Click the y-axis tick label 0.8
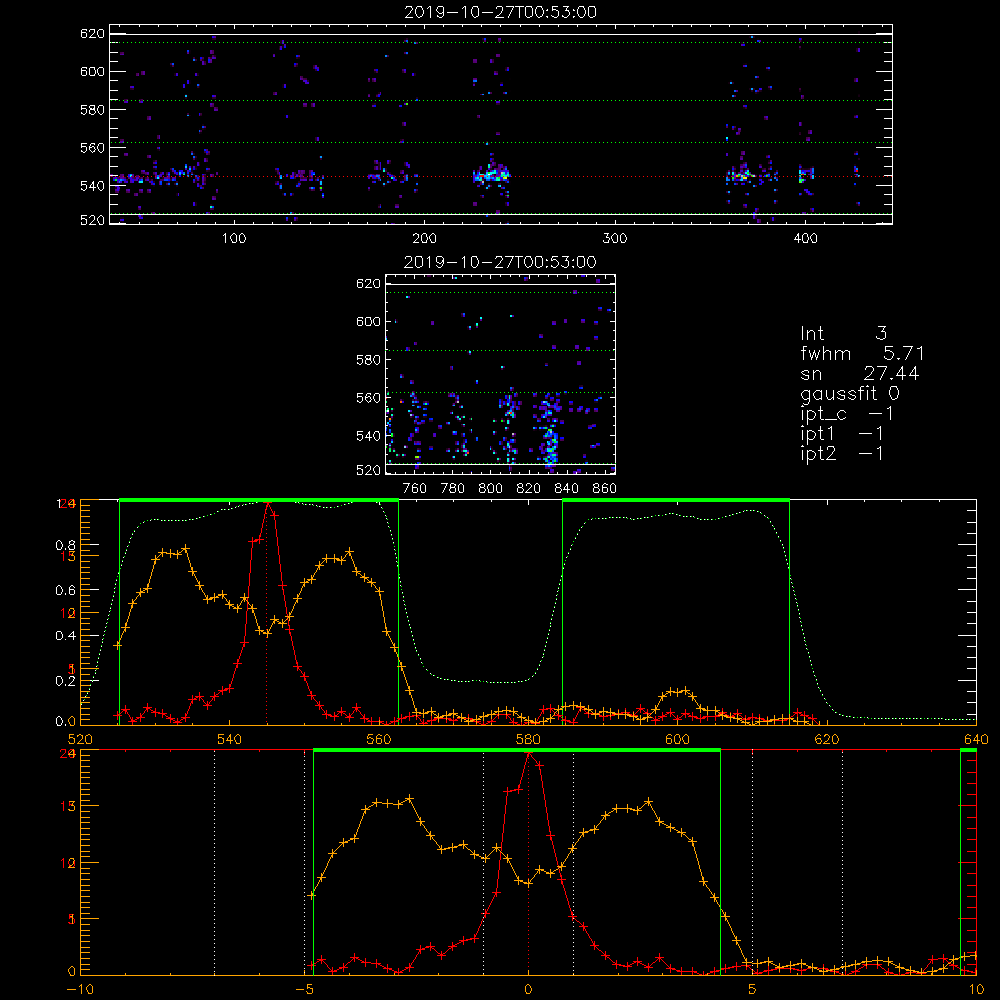1000x1000 pixels. pyautogui.click(x=65, y=545)
